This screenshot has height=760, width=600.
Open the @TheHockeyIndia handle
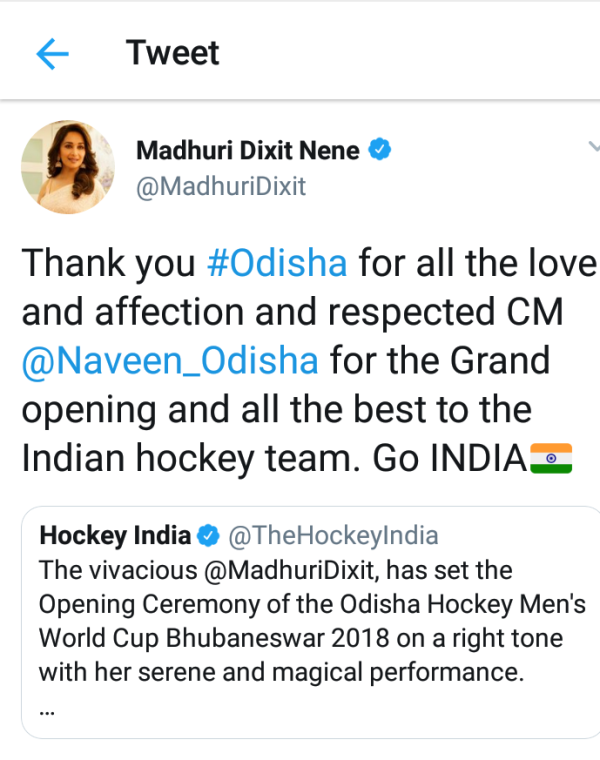coord(333,536)
